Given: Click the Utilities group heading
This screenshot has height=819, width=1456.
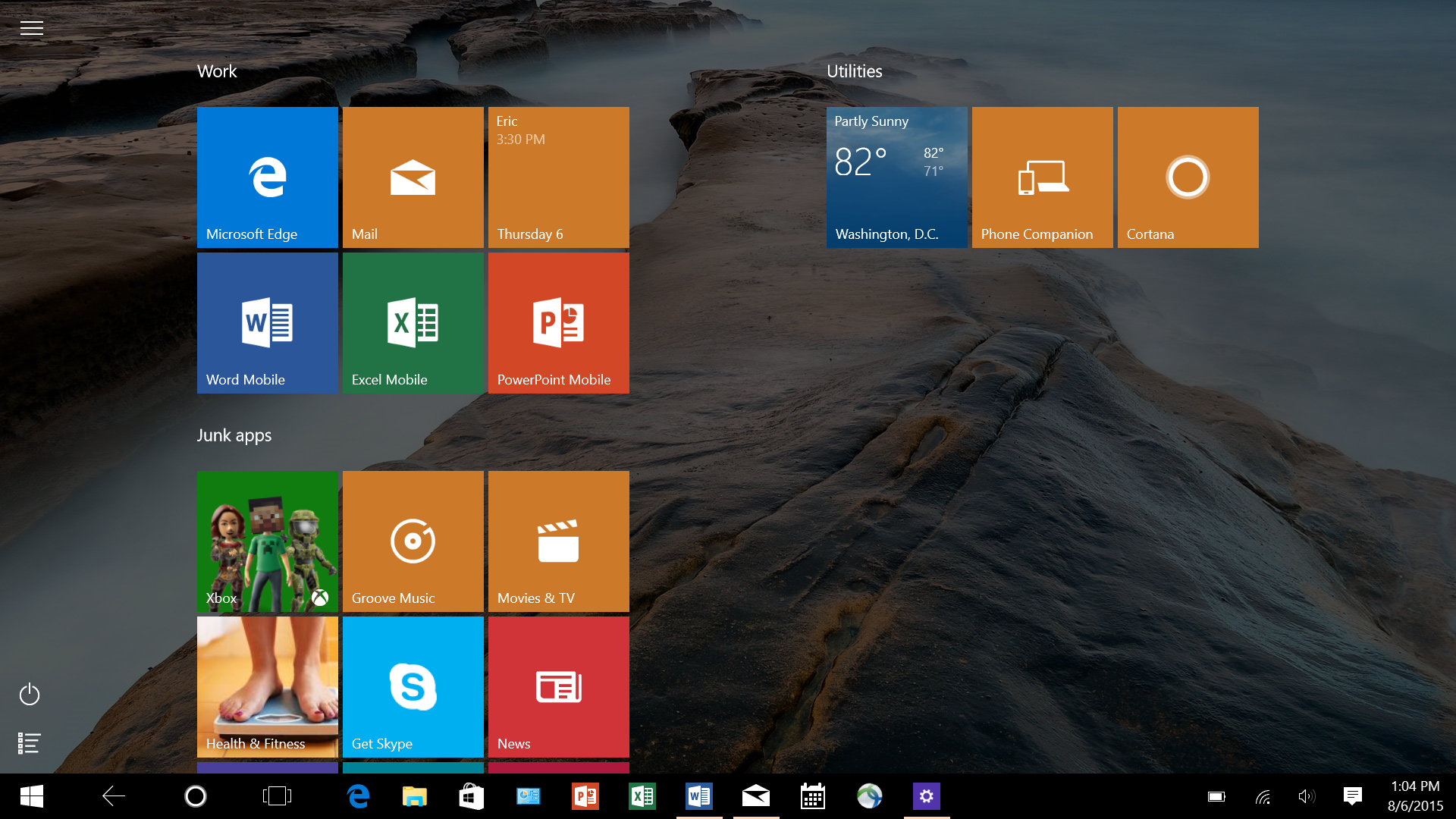Looking at the screenshot, I should (855, 71).
